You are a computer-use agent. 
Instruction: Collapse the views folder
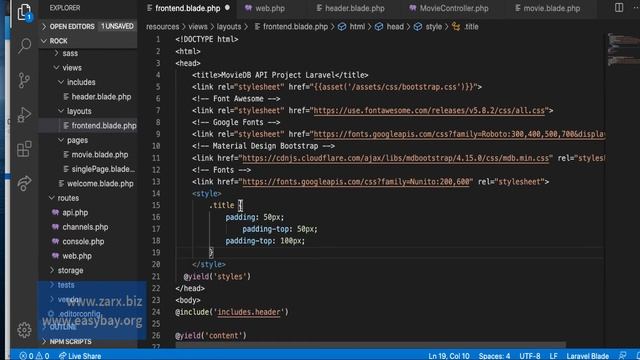(72, 68)
